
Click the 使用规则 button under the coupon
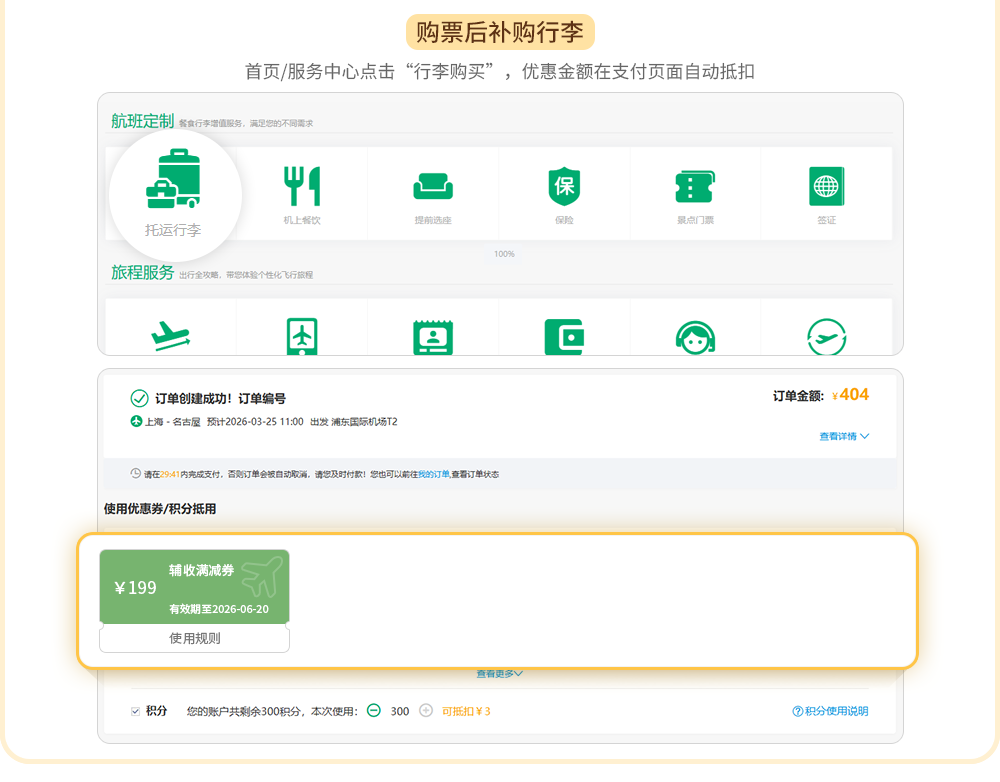195,639
